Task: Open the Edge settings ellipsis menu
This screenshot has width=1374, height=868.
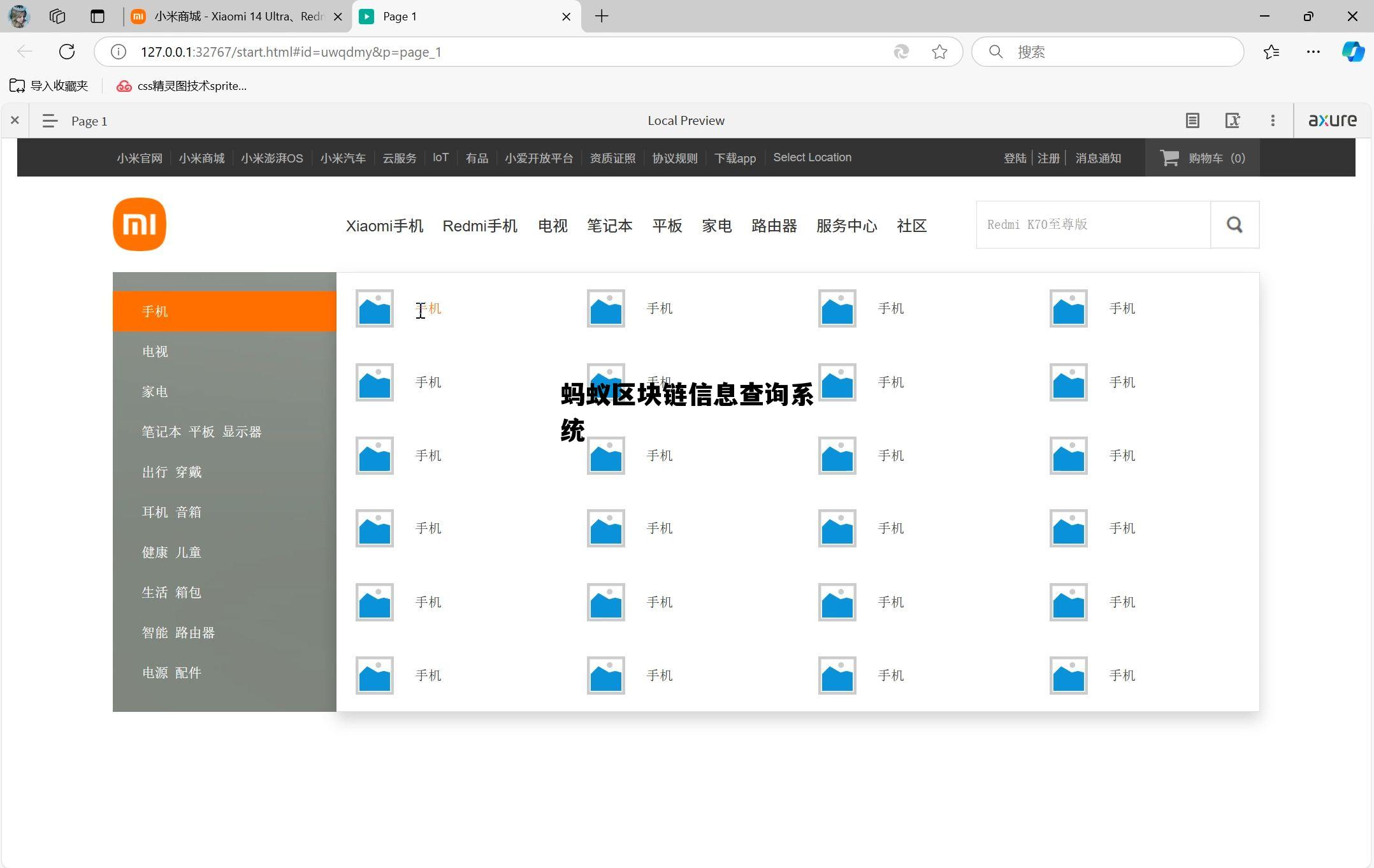Action: [x=1313, y=52]
